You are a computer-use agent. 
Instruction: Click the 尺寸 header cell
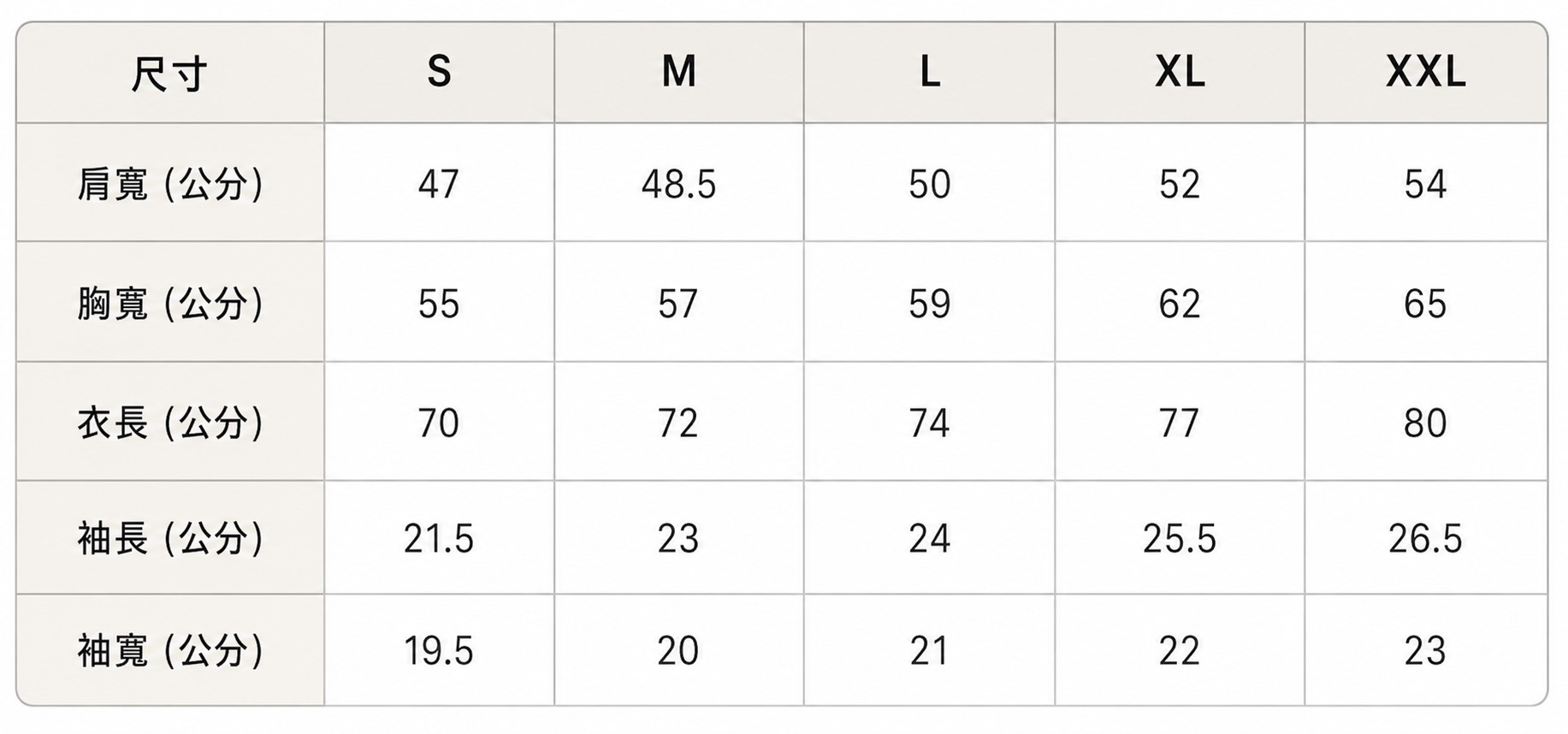(x=170, y=73)
